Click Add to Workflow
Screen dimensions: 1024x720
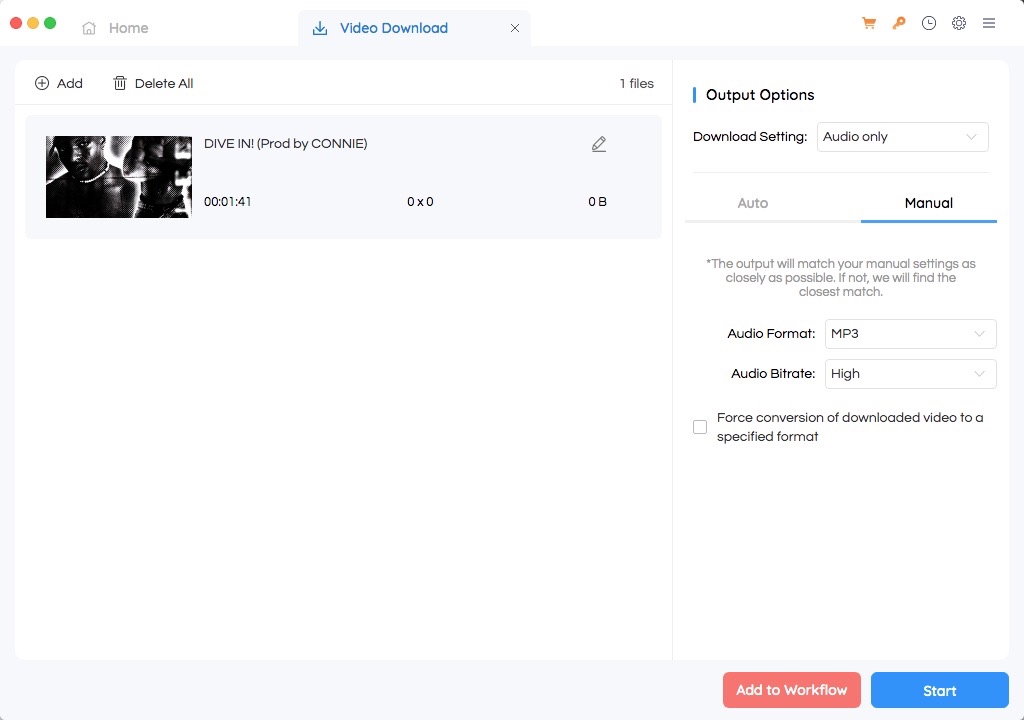[791, 690]
